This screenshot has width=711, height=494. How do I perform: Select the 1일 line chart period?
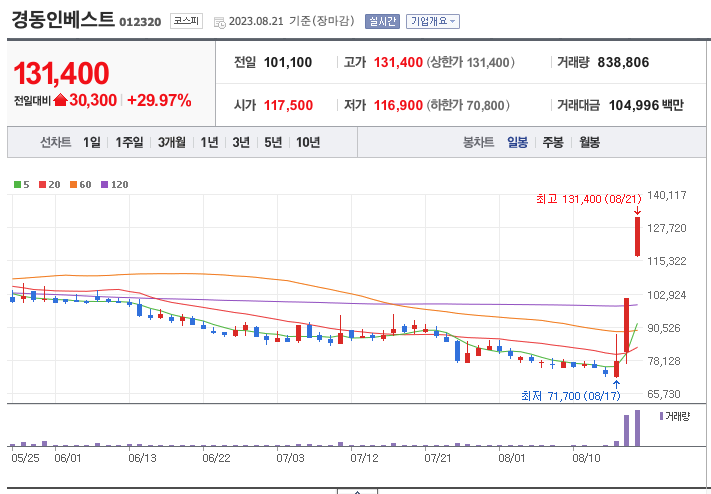(x=92, y=142)
